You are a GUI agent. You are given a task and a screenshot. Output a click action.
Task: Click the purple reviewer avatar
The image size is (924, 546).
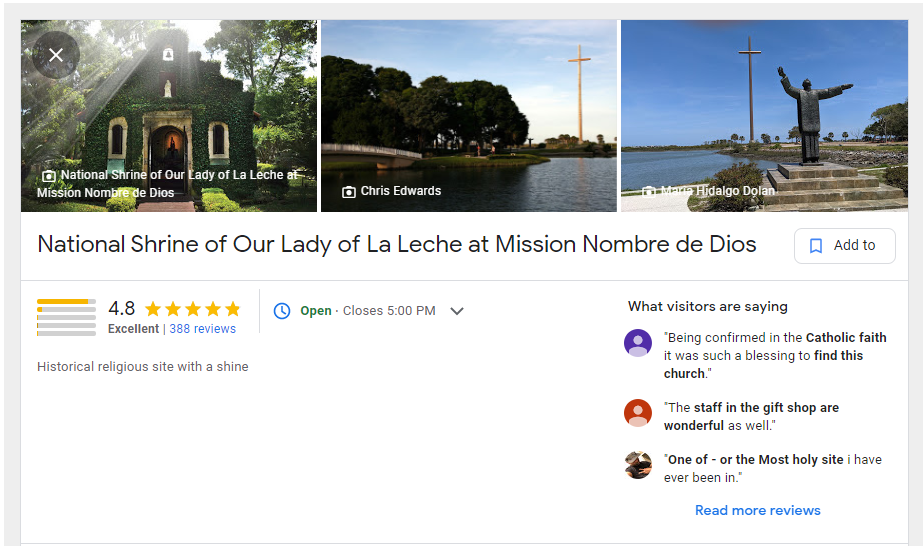638,343
